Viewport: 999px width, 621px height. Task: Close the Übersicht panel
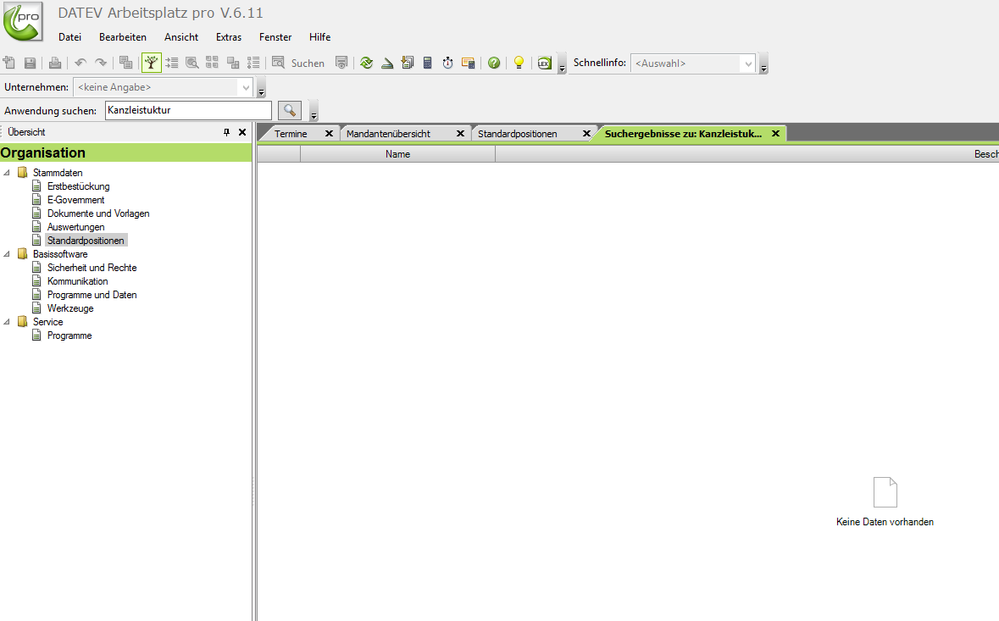[242, 132]
